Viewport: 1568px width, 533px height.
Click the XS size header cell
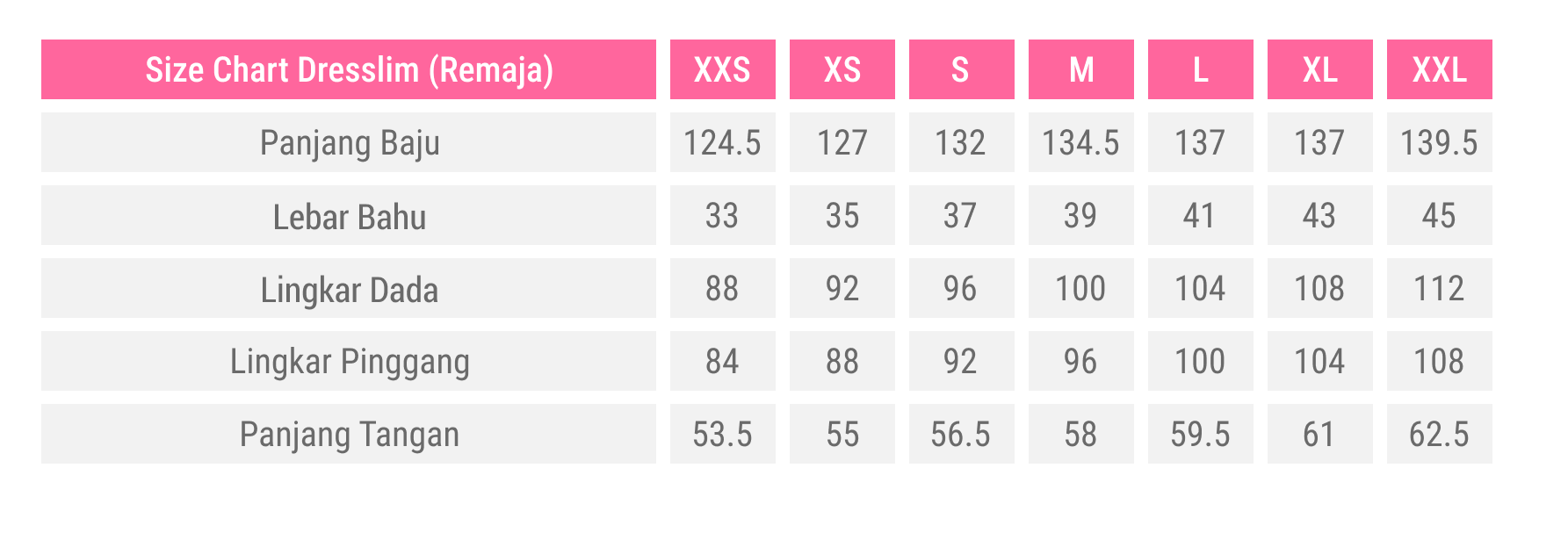coord(842,69)
